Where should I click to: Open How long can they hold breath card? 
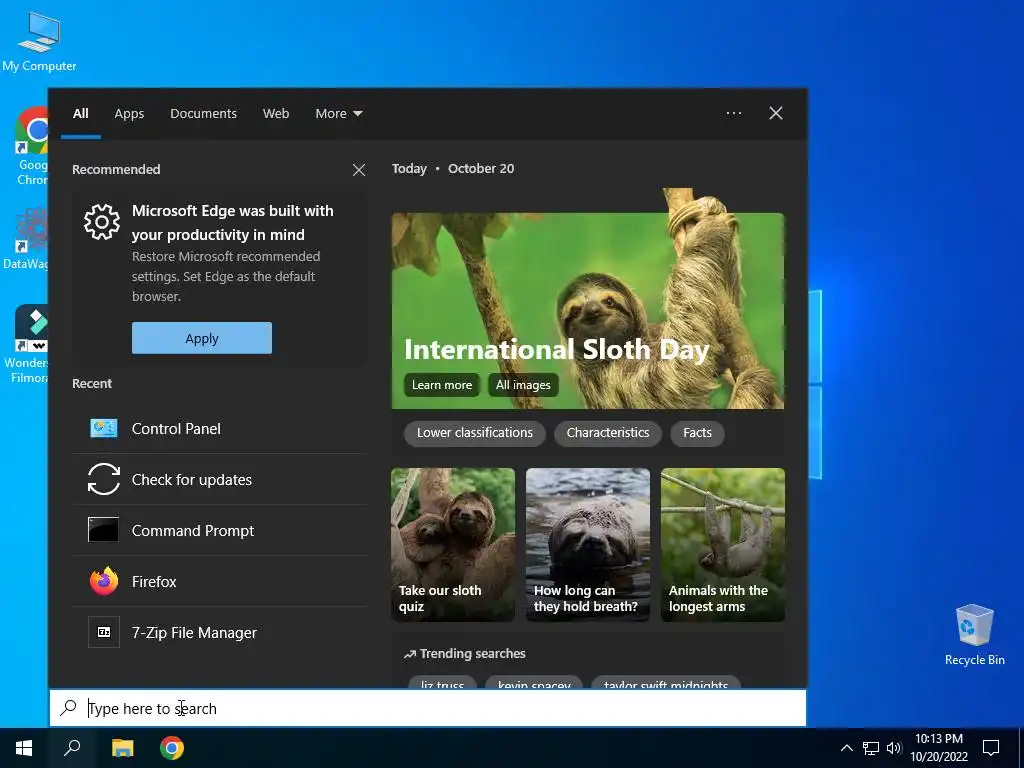588,544
